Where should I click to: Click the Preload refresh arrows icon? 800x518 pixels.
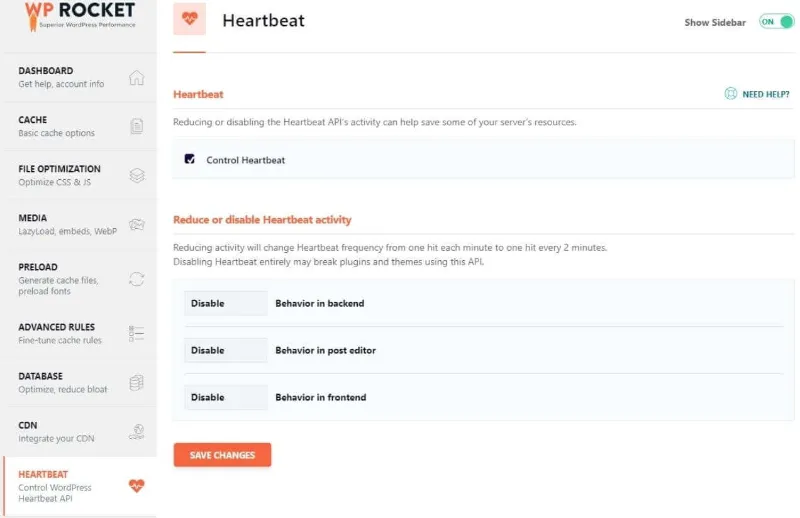(137, 279)
